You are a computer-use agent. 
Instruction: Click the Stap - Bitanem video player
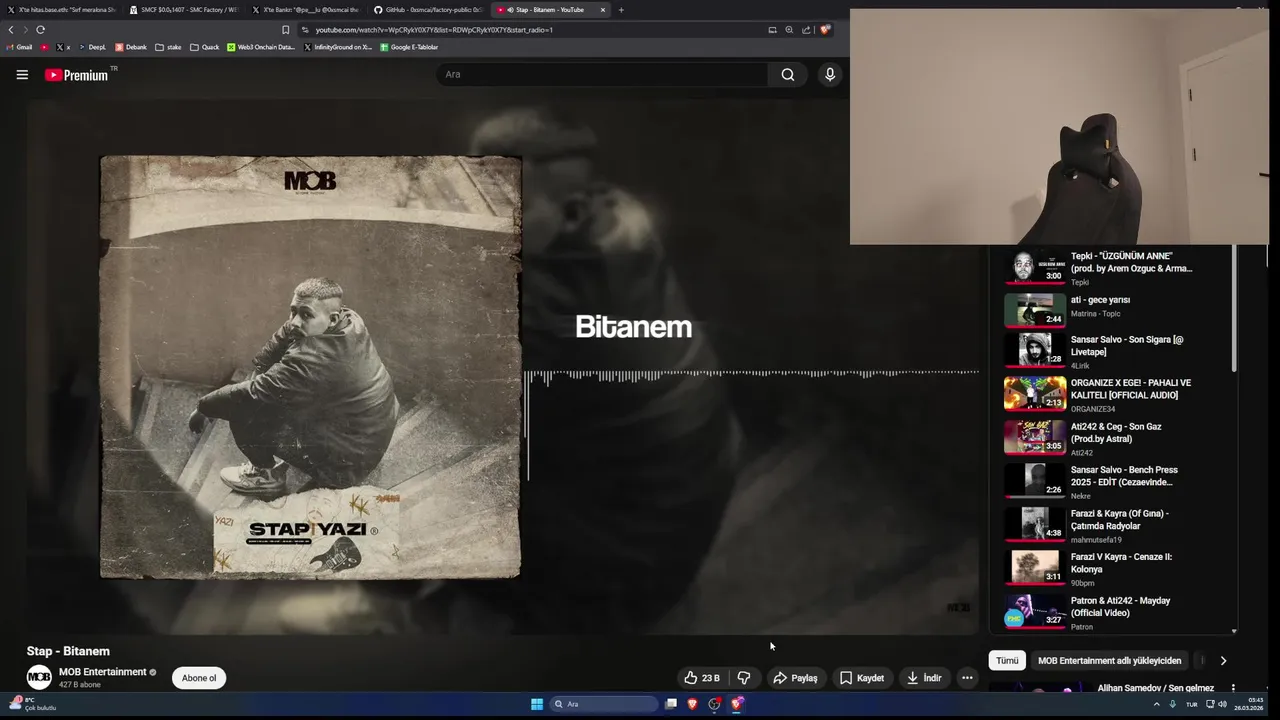pos(503,367)
